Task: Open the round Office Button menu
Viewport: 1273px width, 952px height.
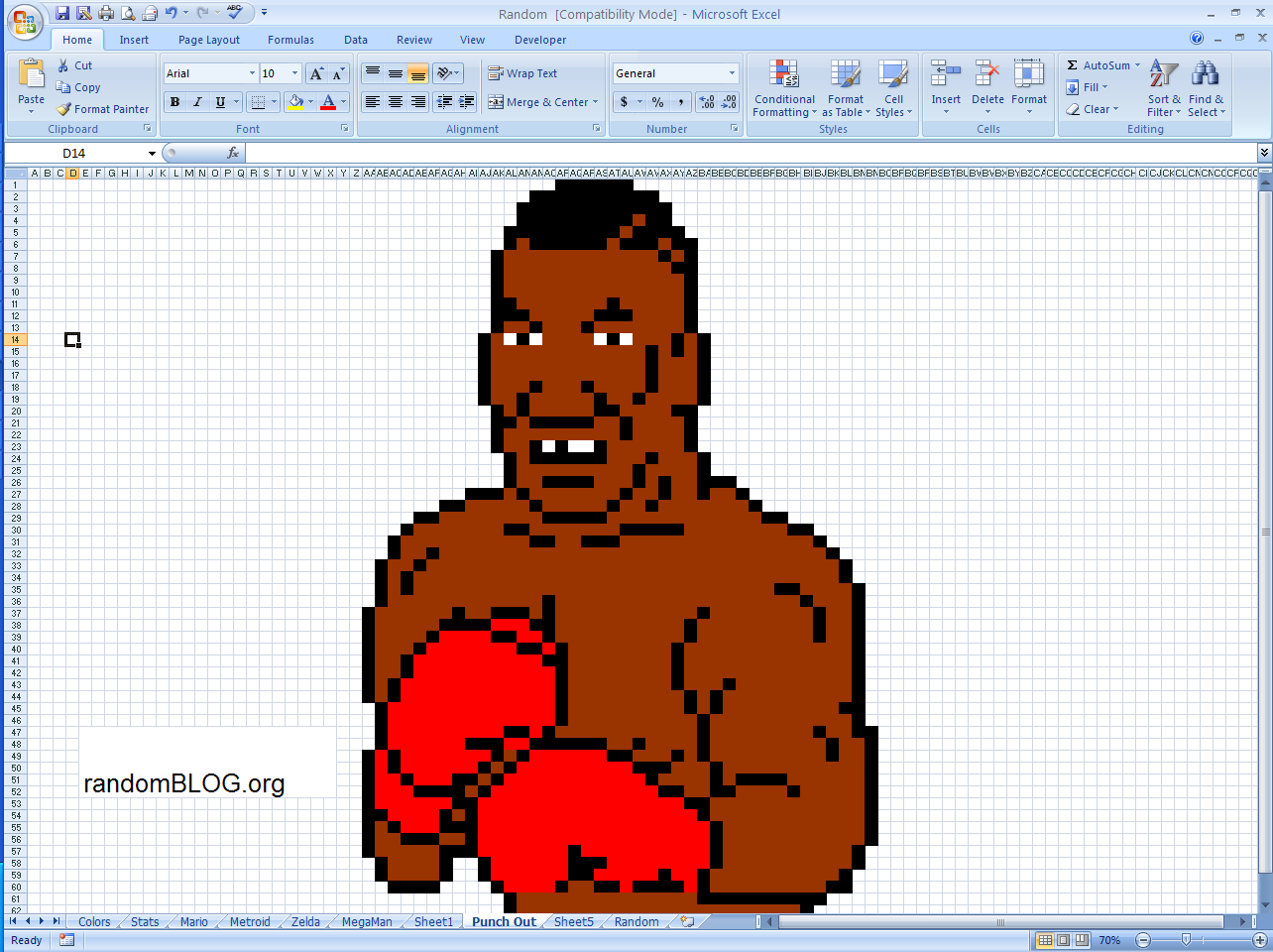Action: (25, 22)
